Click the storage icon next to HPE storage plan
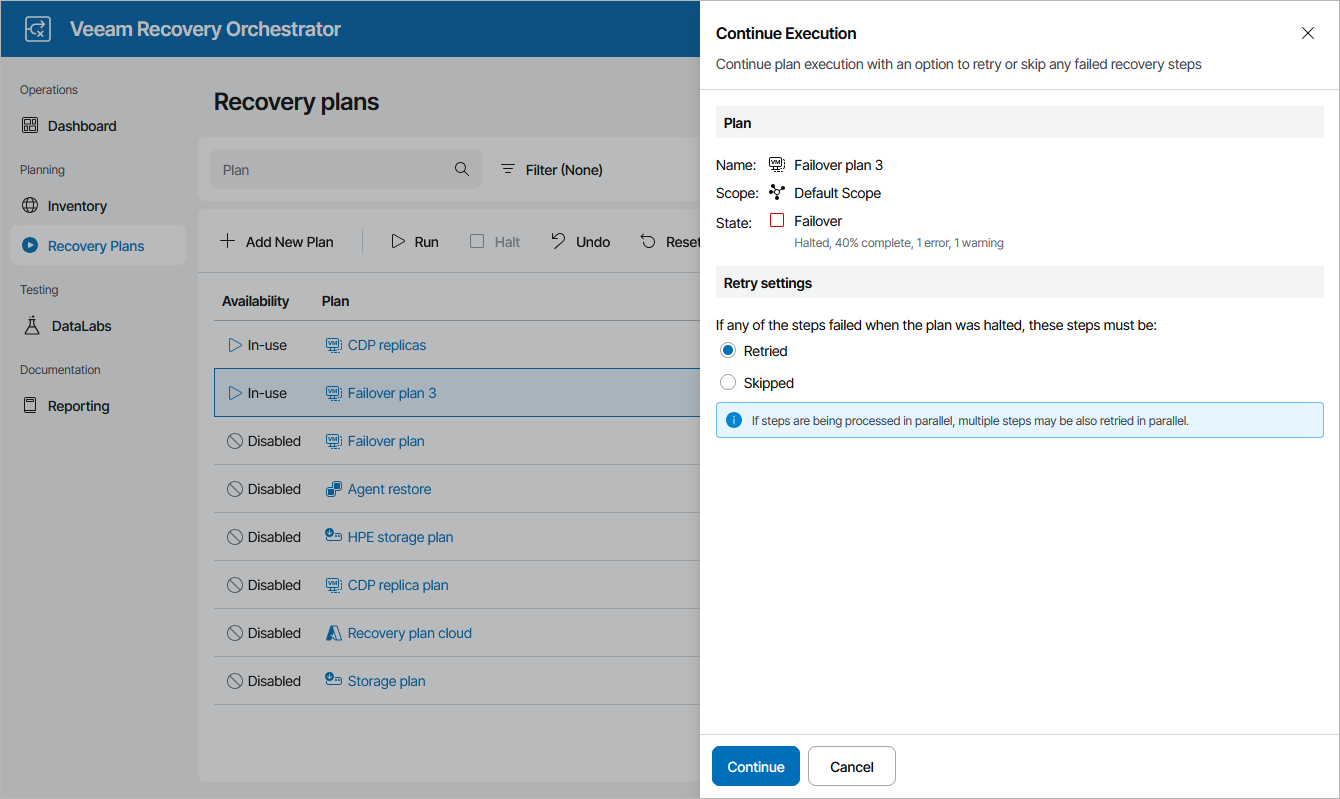 click(x=331, y=535)
